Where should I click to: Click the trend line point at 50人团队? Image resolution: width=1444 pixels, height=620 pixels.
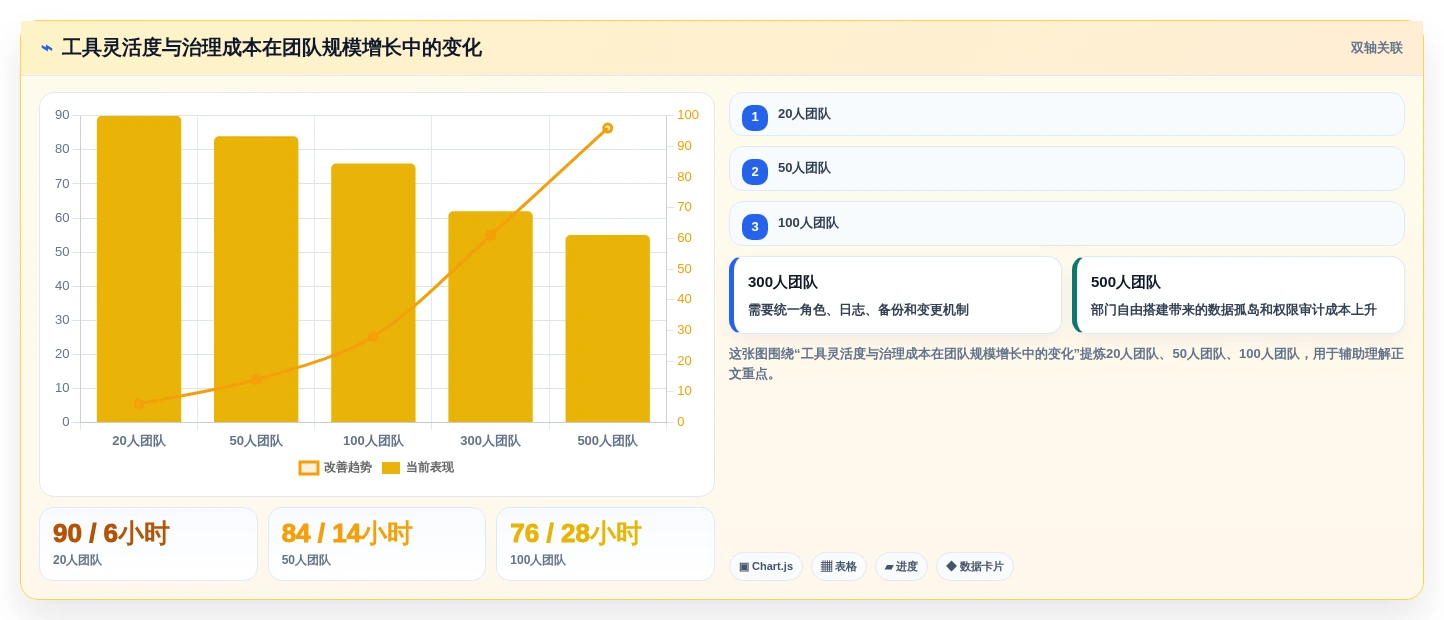tap(256, 380)
